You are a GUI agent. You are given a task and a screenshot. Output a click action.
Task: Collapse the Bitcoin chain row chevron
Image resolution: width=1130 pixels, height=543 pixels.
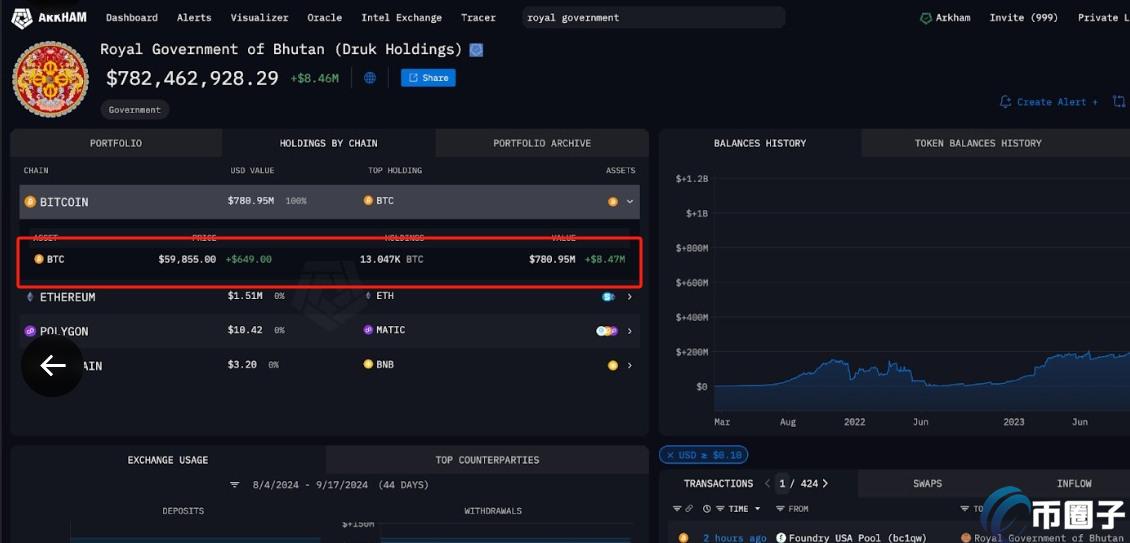[x=630, y=202]
